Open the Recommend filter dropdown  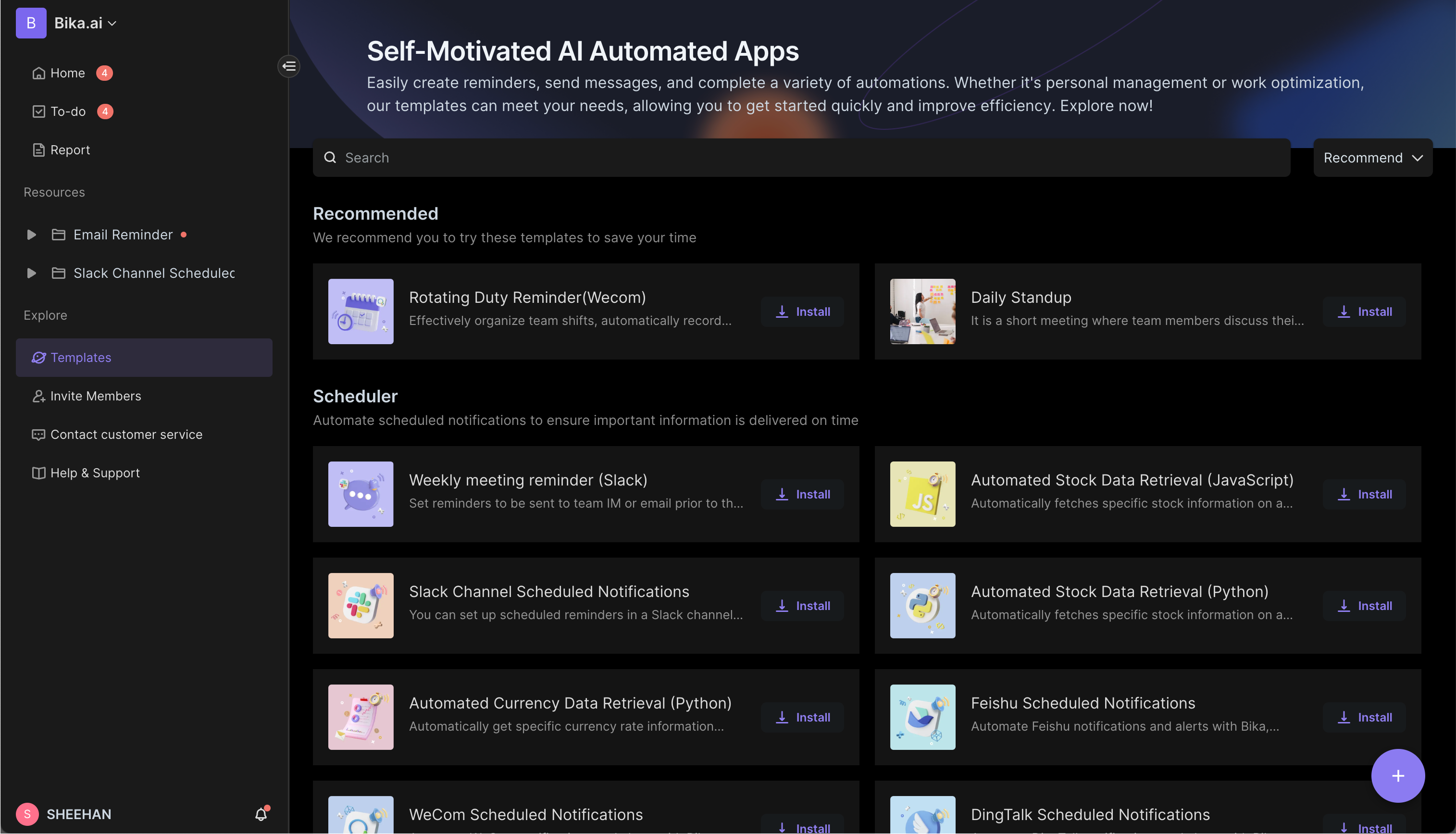tap(1373, 157)
